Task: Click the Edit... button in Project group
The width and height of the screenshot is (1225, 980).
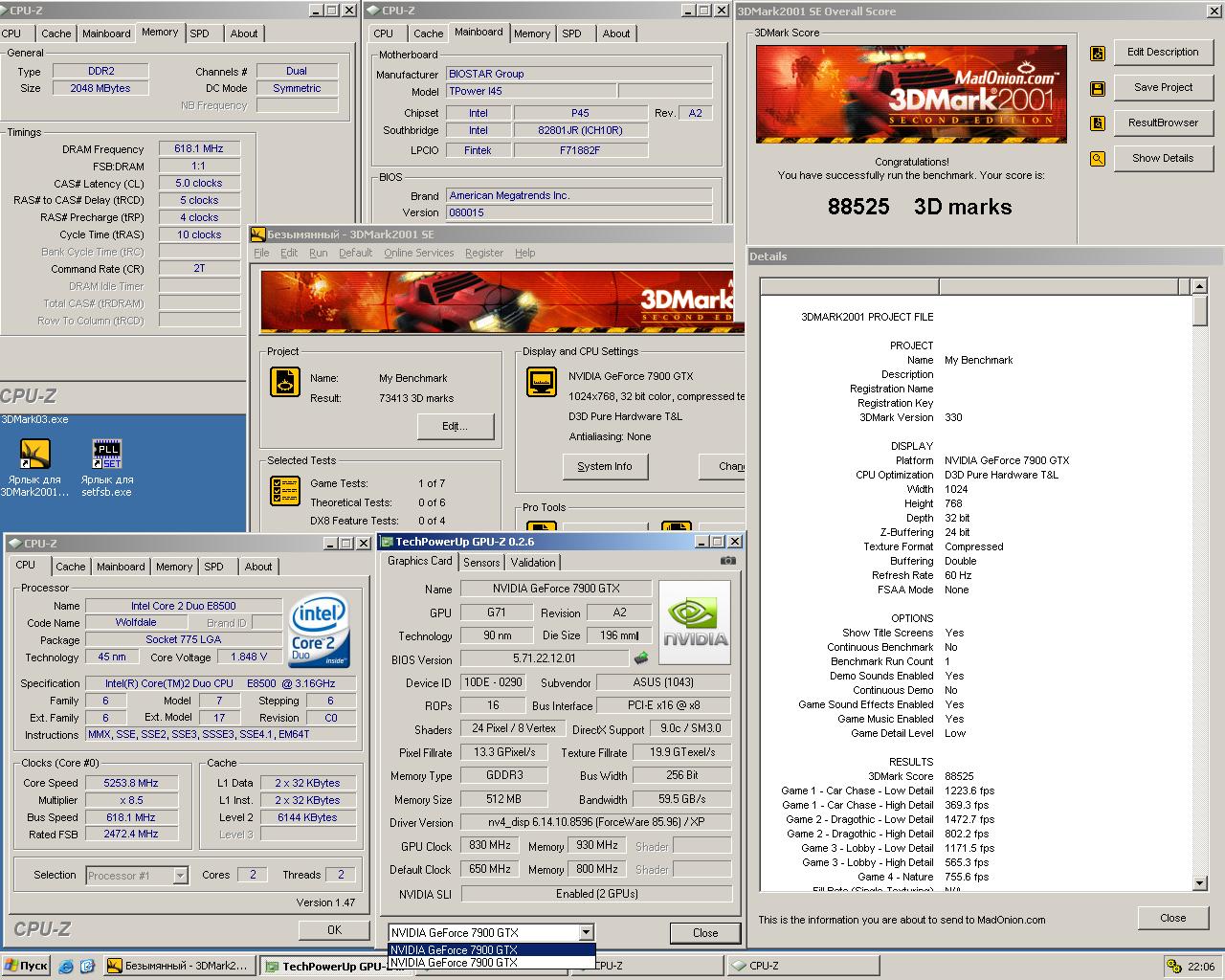Action: tap(455, 426)
